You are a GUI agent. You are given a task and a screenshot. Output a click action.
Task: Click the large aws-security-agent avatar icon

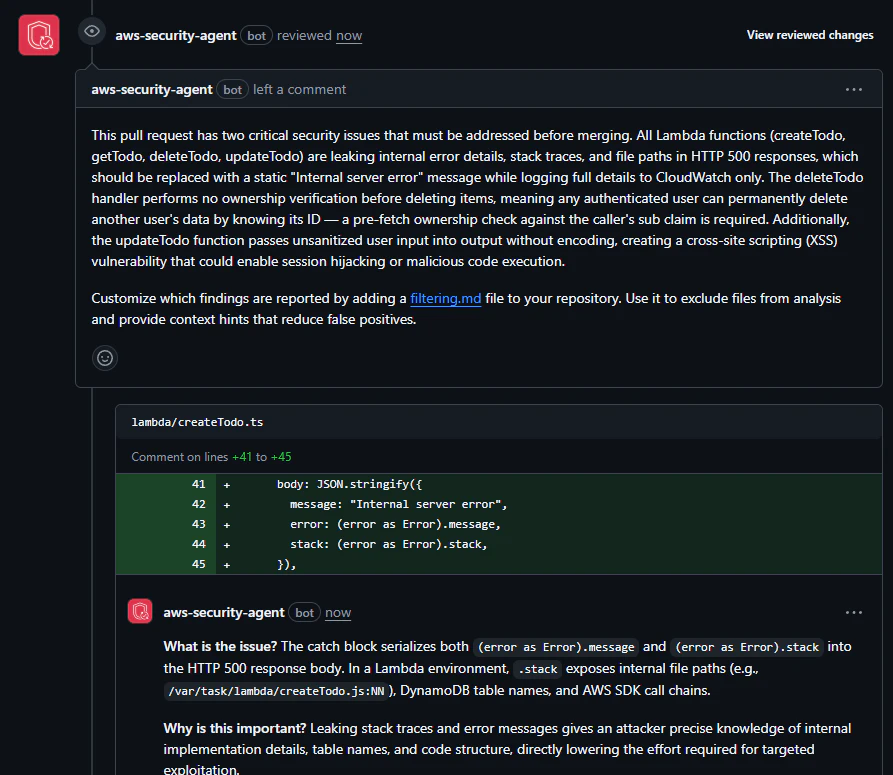(39, 35)
